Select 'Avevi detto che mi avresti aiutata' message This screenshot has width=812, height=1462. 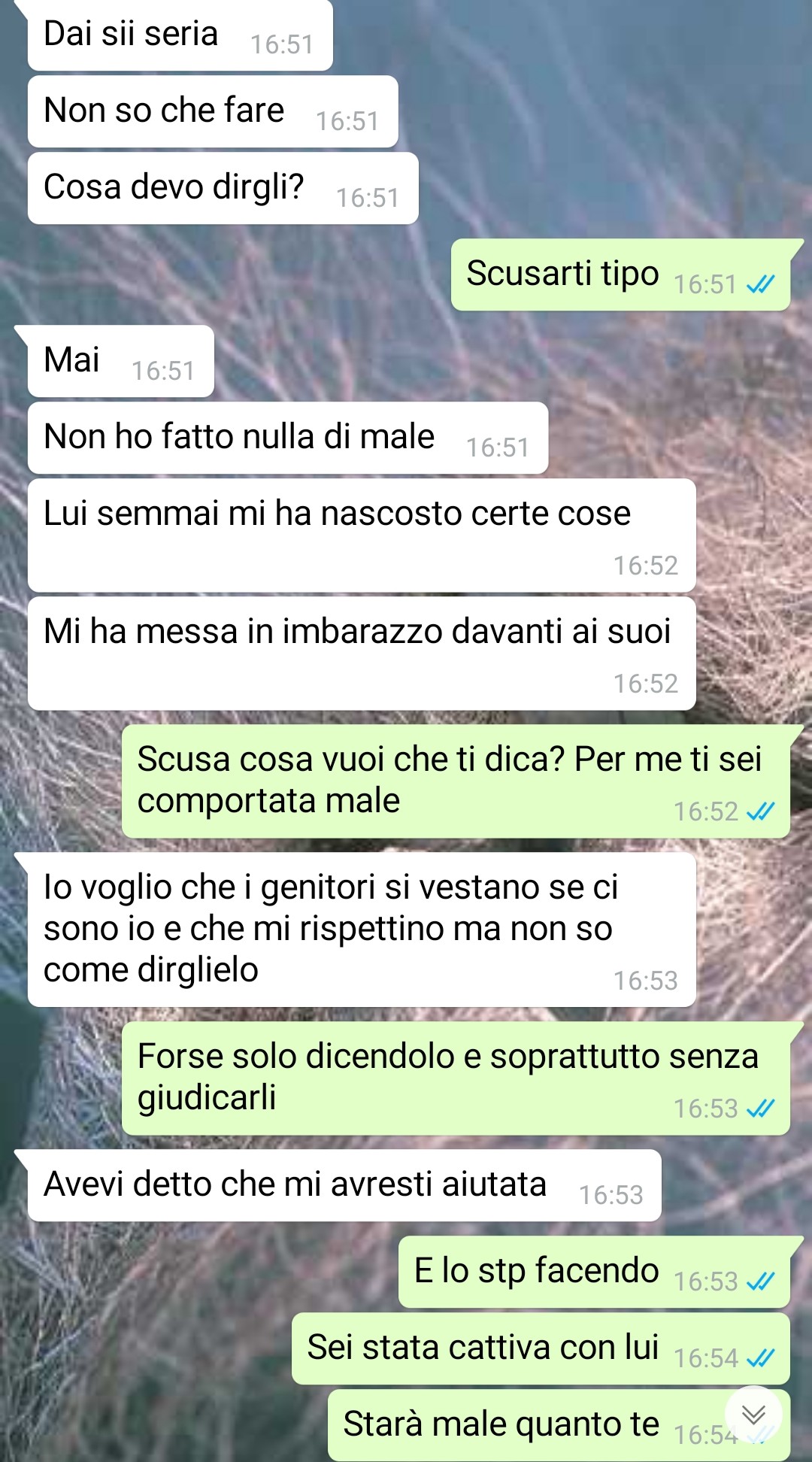point(344,1185)
